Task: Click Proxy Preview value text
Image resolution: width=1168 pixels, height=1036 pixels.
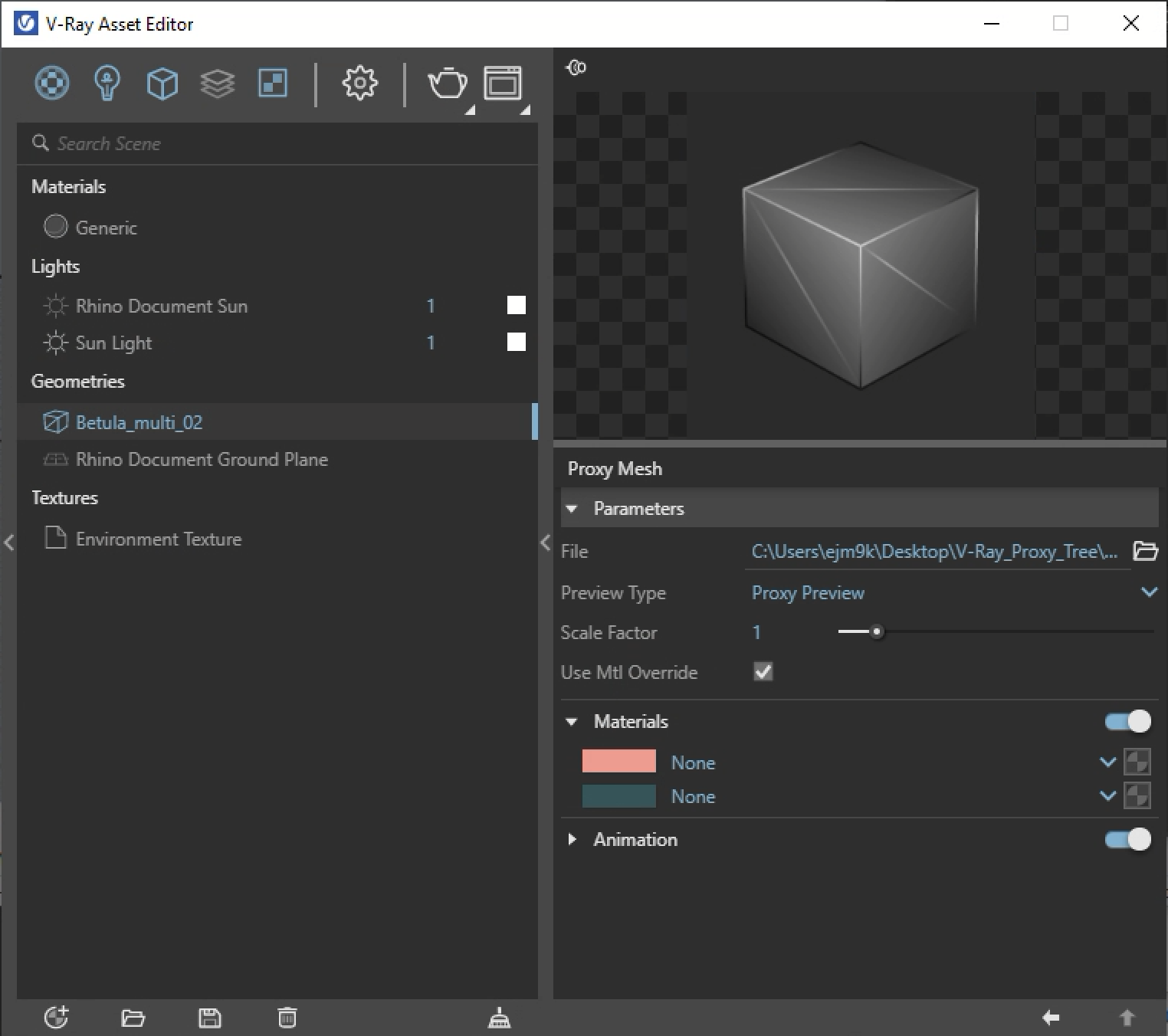Action: pos(808,592)
